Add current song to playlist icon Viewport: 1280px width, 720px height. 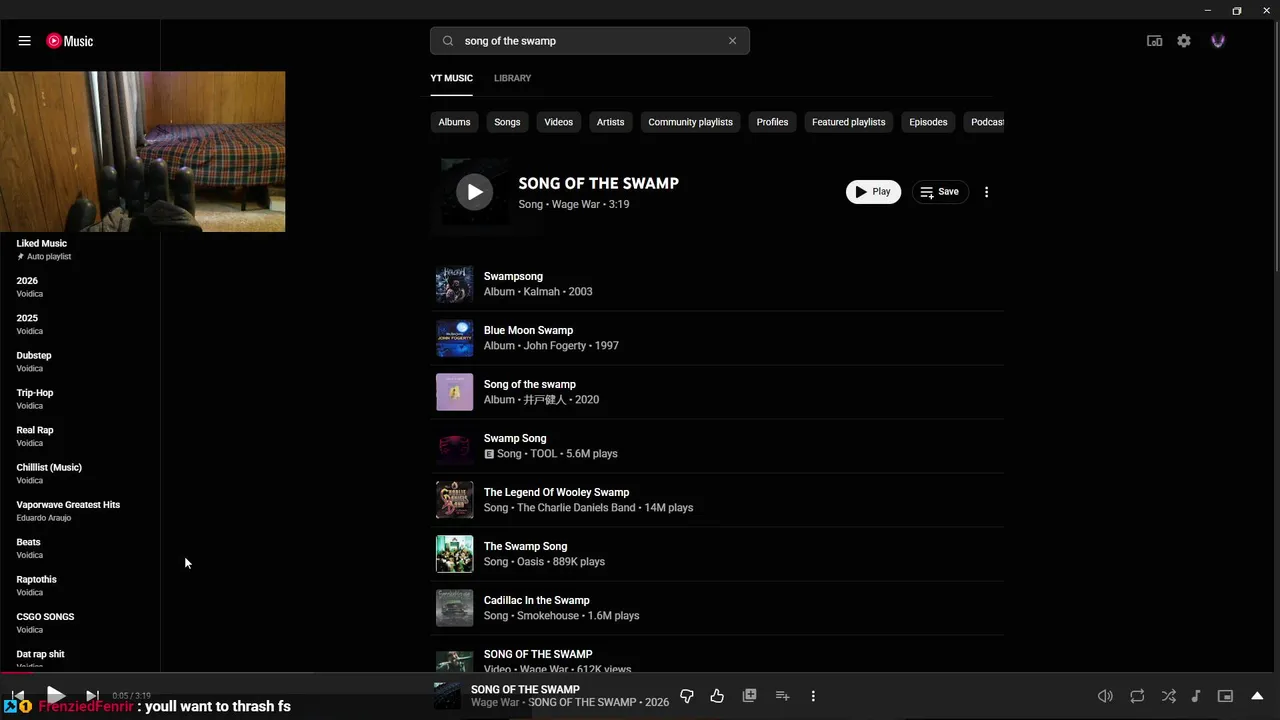[x=782, y=696]
